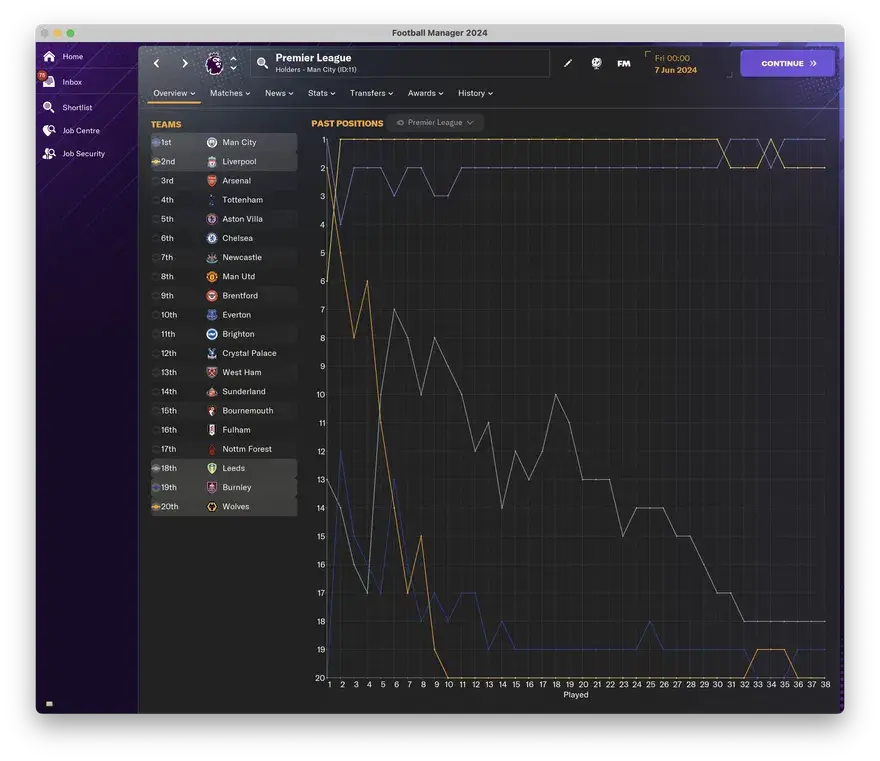The height and width of the screenshot is (761, 880).
Task: Click the pencil edit icon
Action: [x=568, y=63]
